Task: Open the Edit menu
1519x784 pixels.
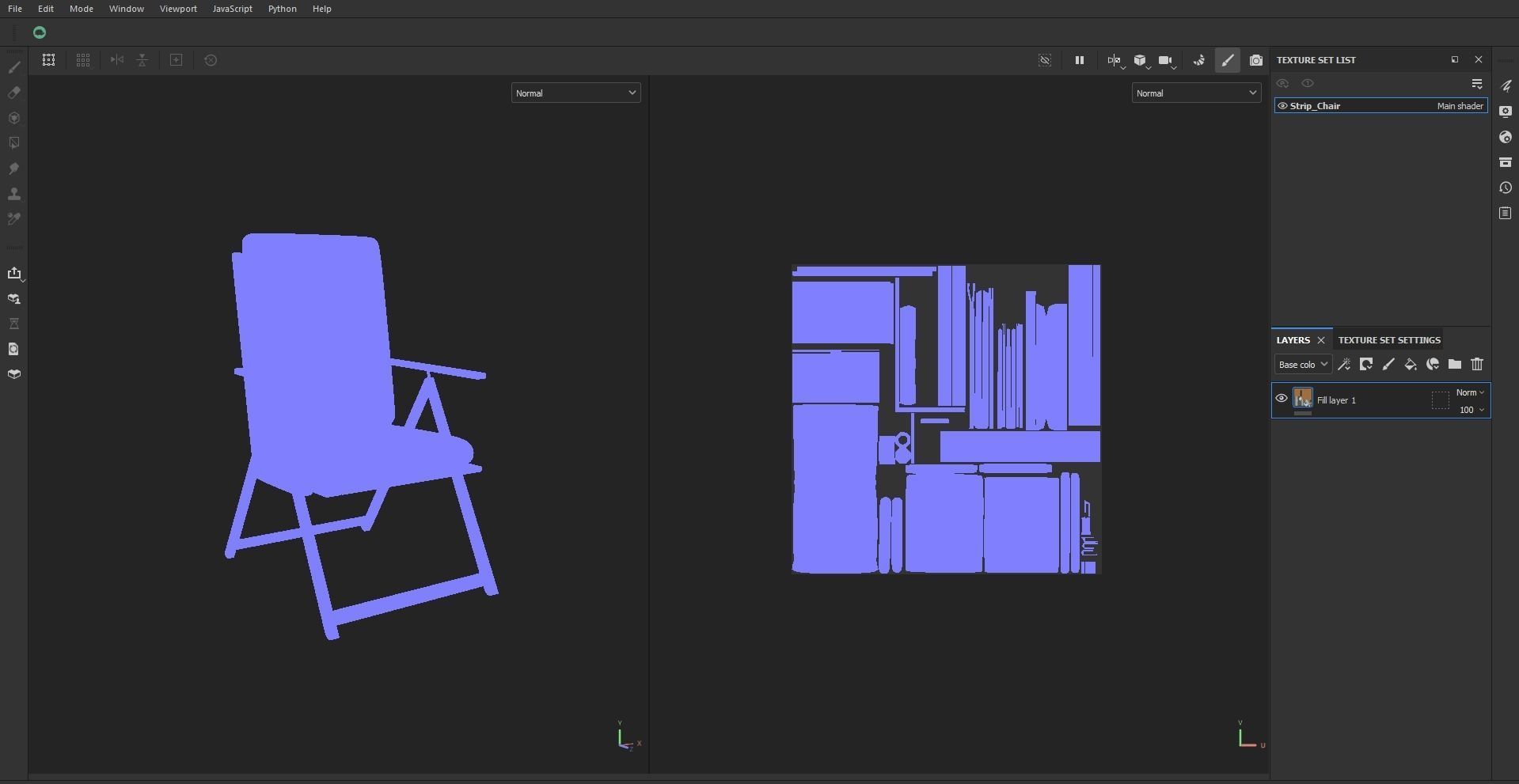Action: click(46, 9)
